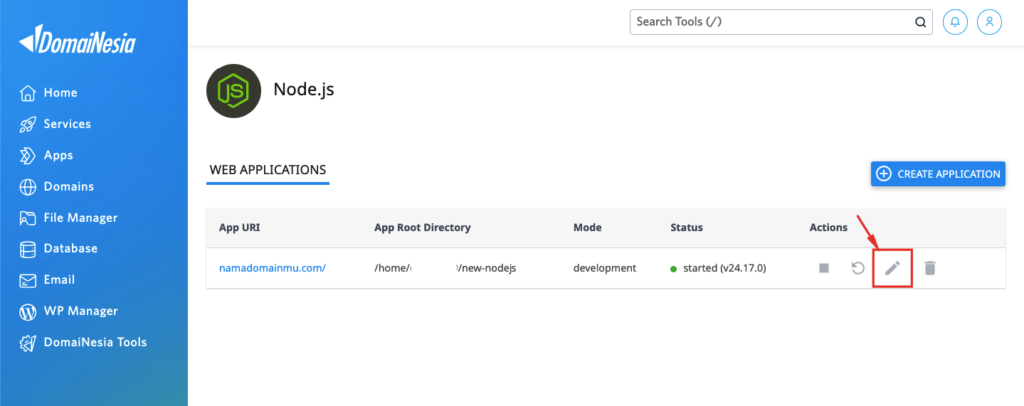
Task: Click the DomaiNesia logo
Action: tap(77, 40)
